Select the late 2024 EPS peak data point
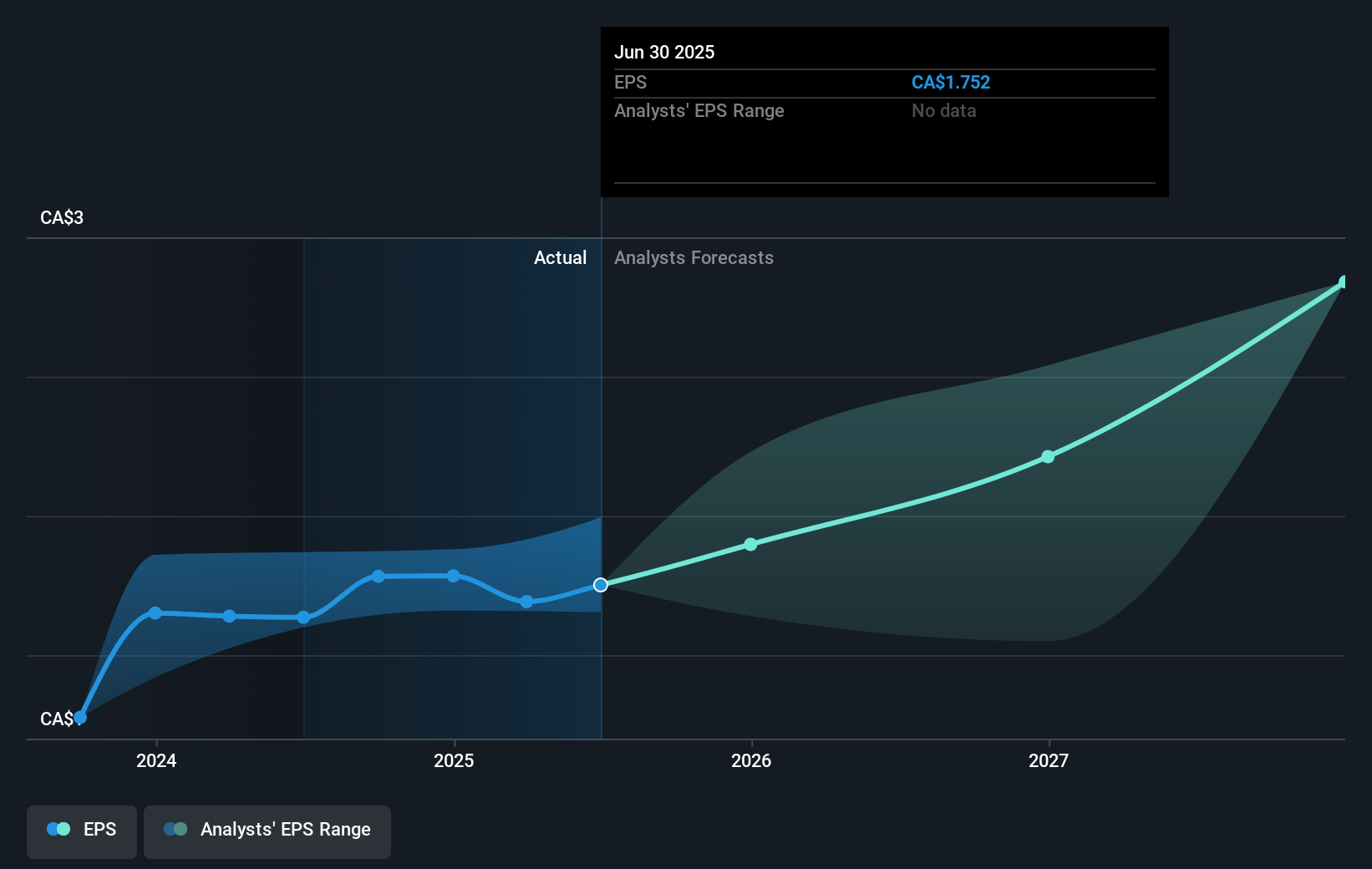 (379, 576)
